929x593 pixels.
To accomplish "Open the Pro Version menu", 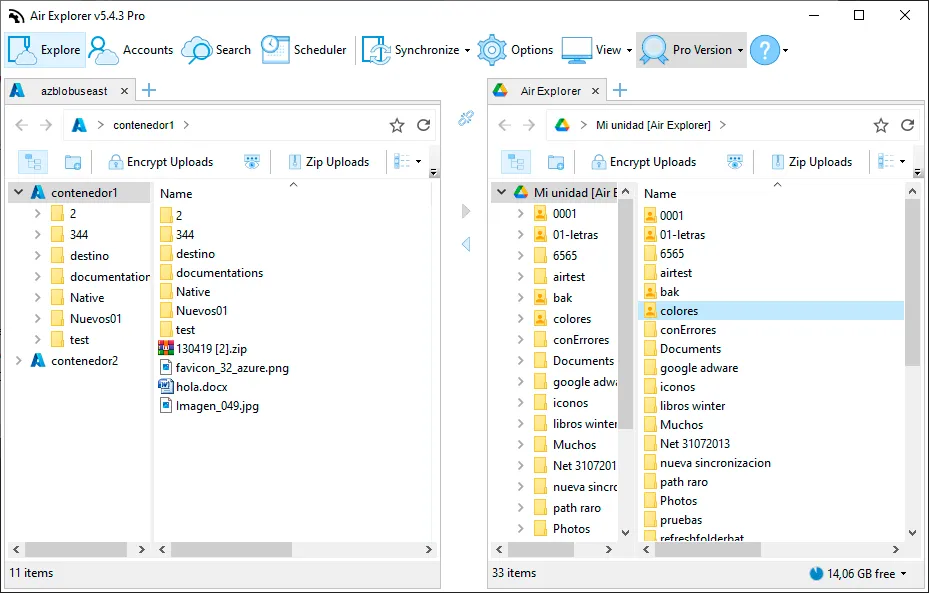I will tap(691, 50).
